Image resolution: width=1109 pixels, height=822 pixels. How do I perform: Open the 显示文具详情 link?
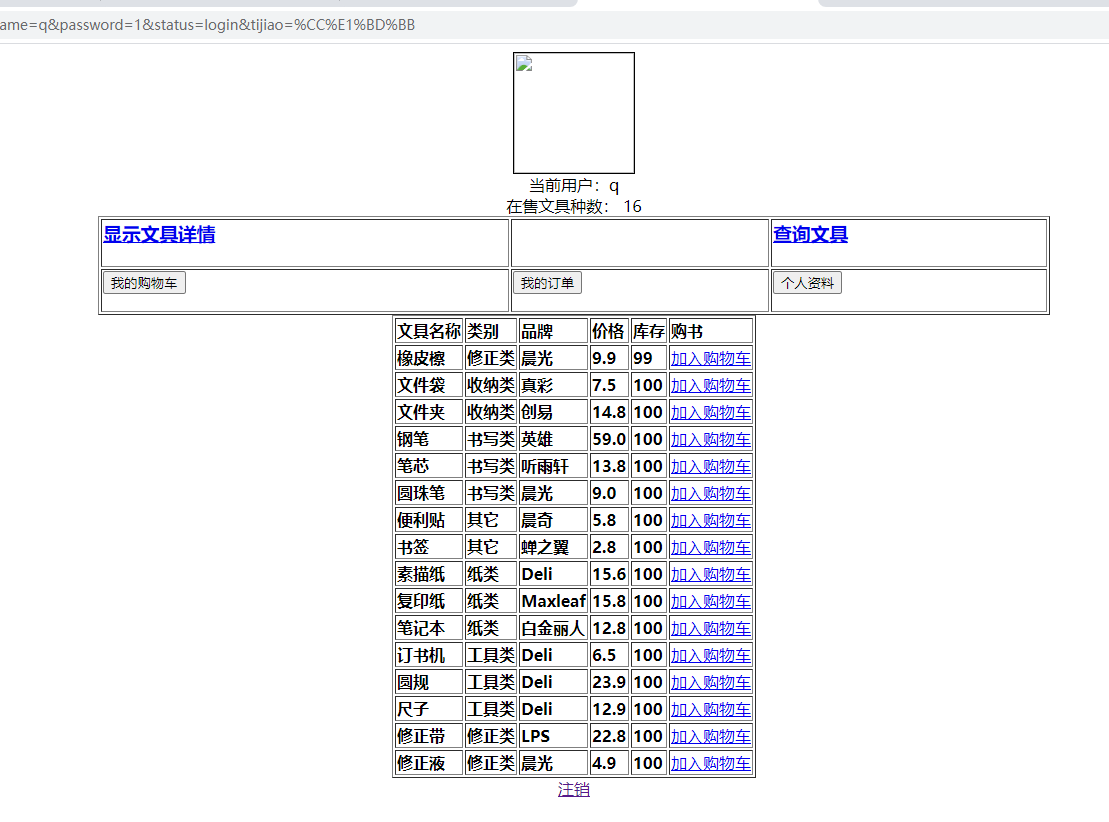(159, 235)
